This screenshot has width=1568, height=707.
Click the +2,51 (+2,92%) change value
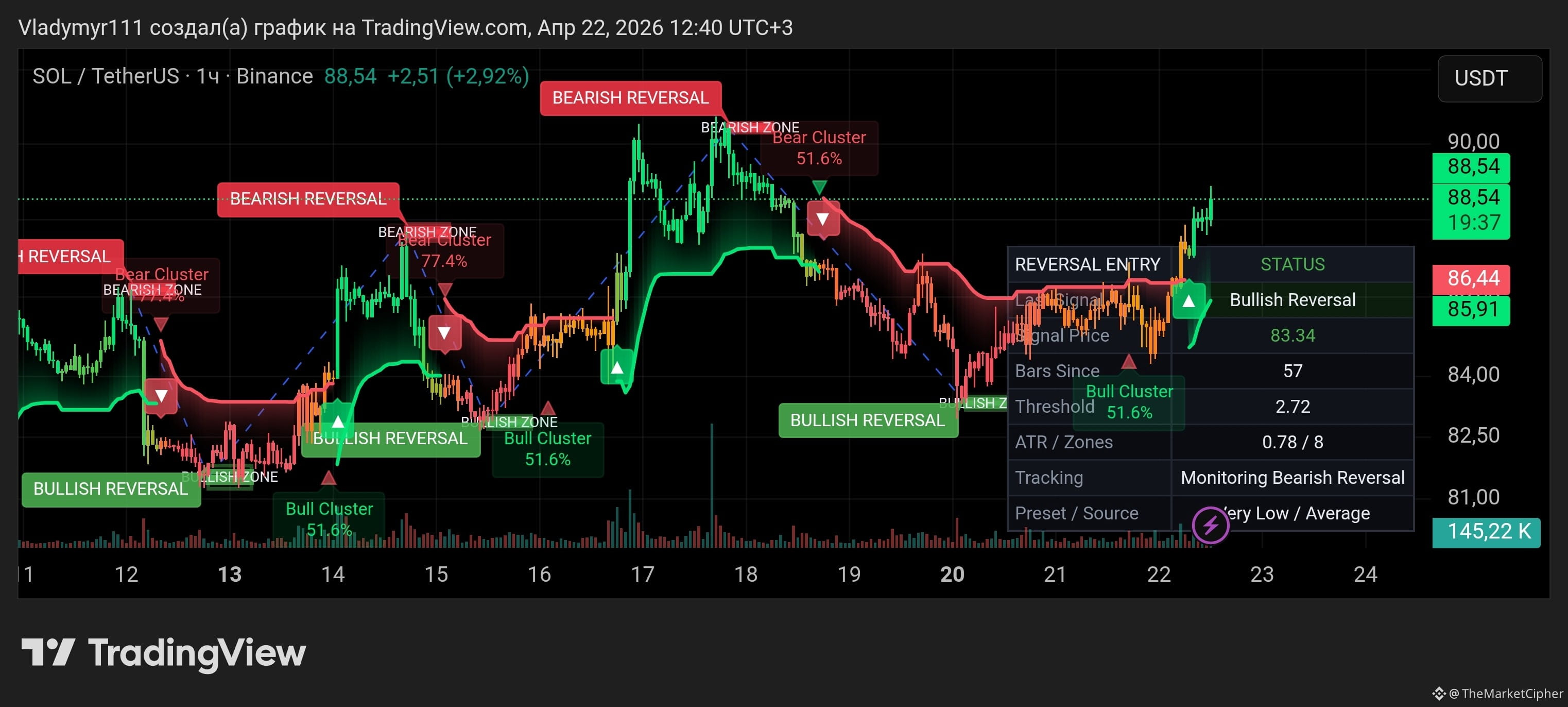[458, 76]
